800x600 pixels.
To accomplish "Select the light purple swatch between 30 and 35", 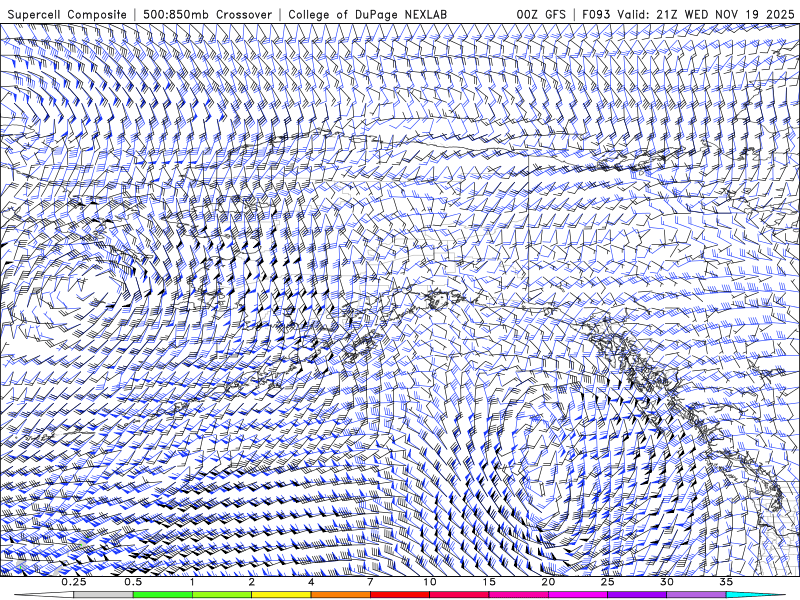I will tap(696, 595).
